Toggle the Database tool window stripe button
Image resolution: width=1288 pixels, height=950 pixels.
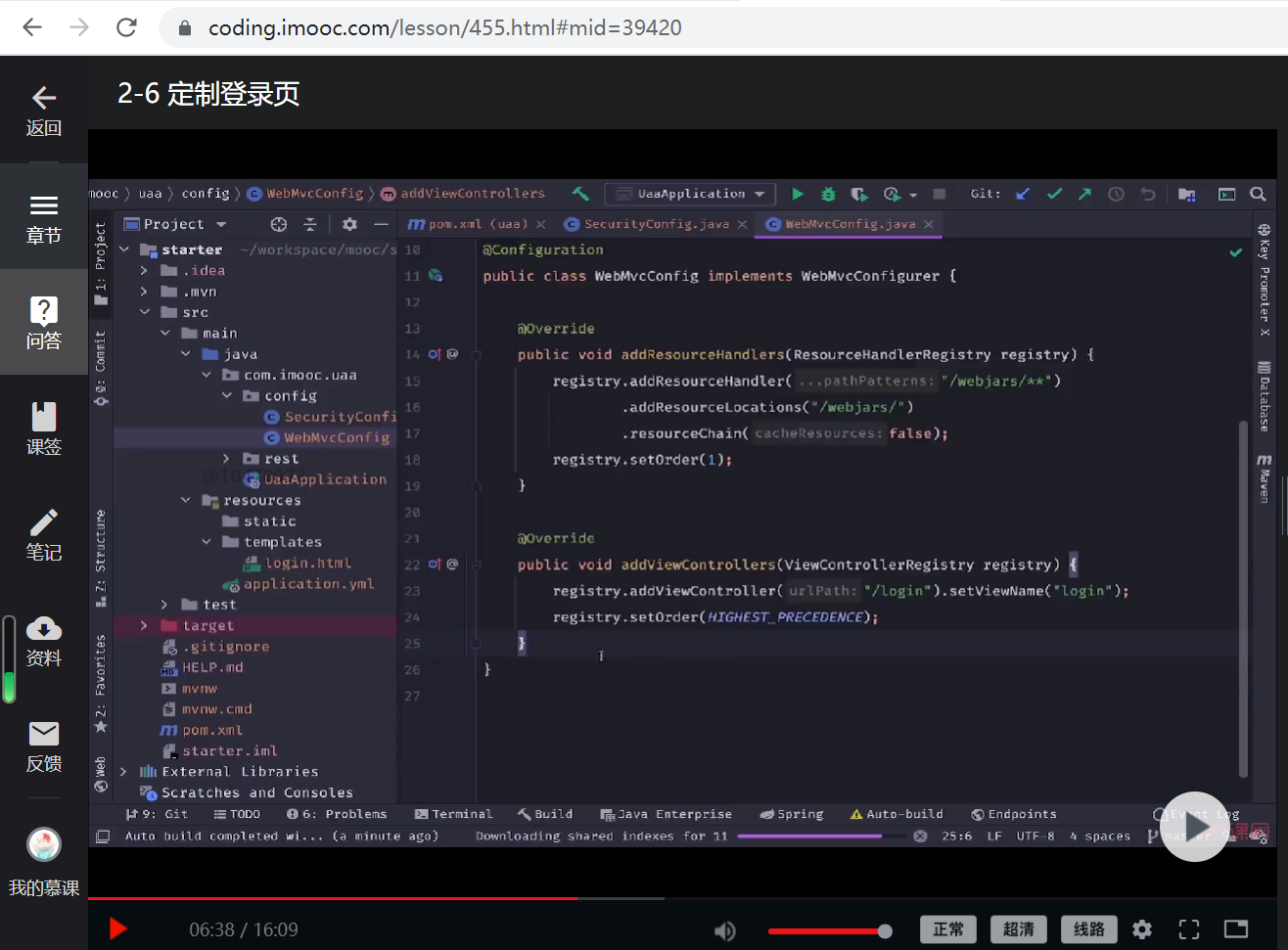1265,396
